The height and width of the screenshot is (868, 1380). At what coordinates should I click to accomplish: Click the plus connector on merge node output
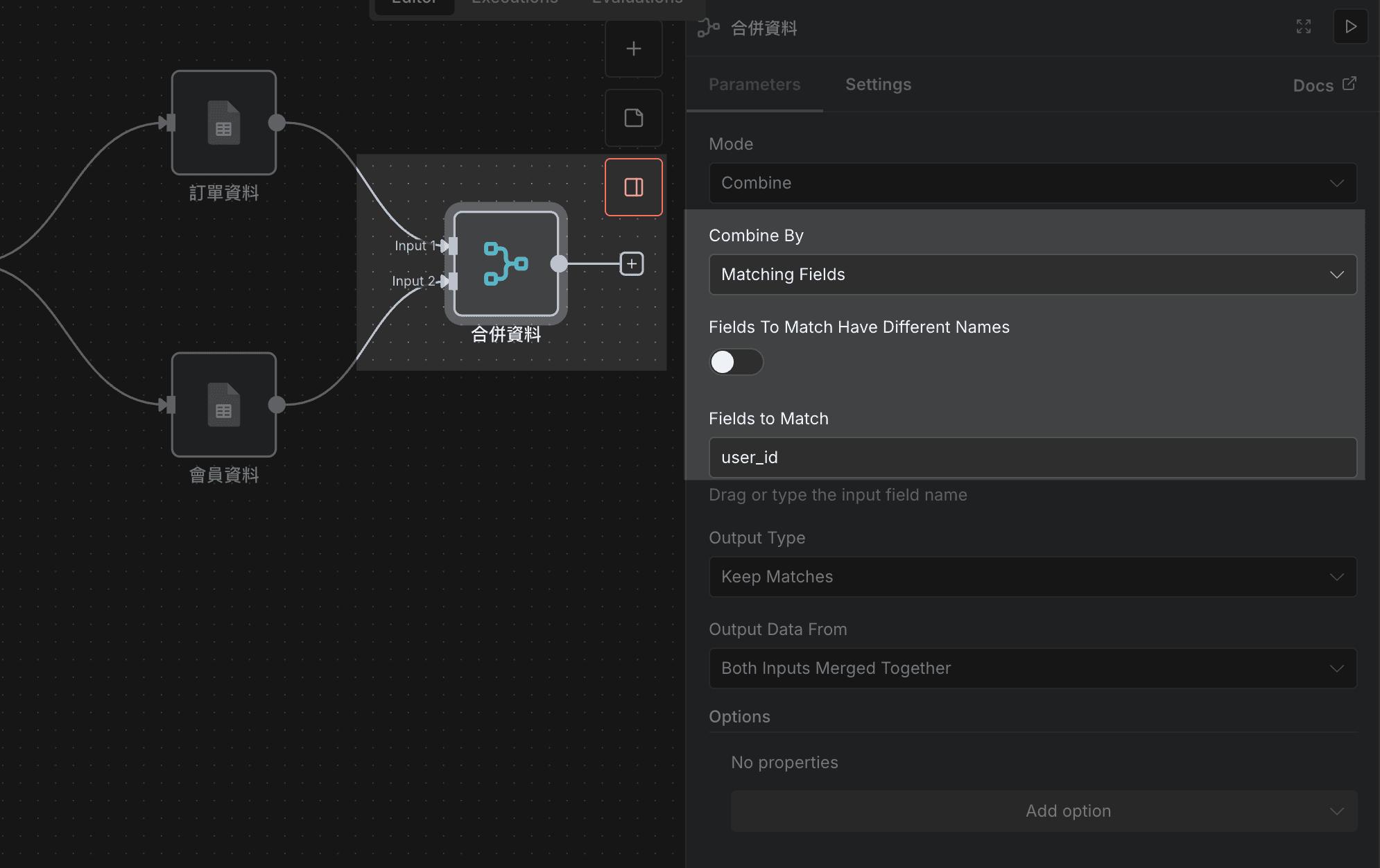(x=630, y=263)
